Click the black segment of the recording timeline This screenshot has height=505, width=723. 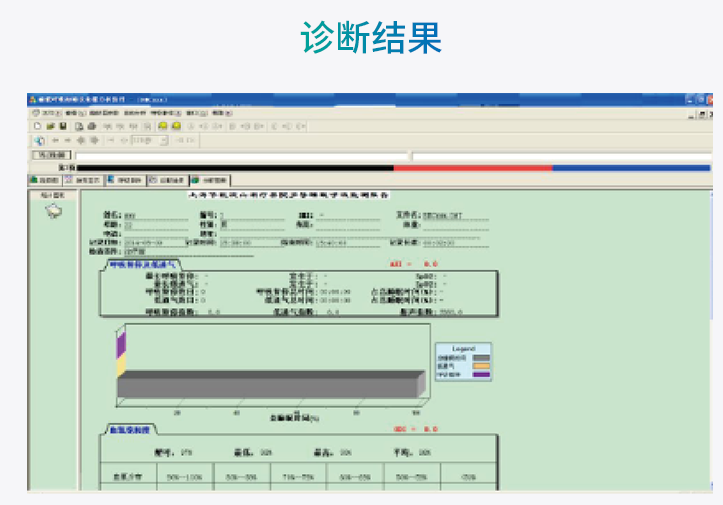tap(235, 168)
